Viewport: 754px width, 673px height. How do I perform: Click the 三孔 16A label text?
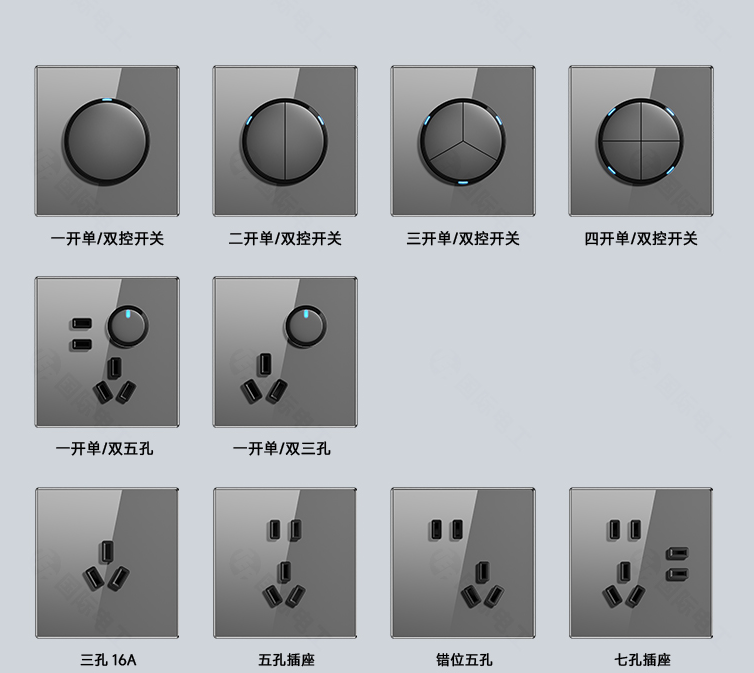tap(108, 660)
